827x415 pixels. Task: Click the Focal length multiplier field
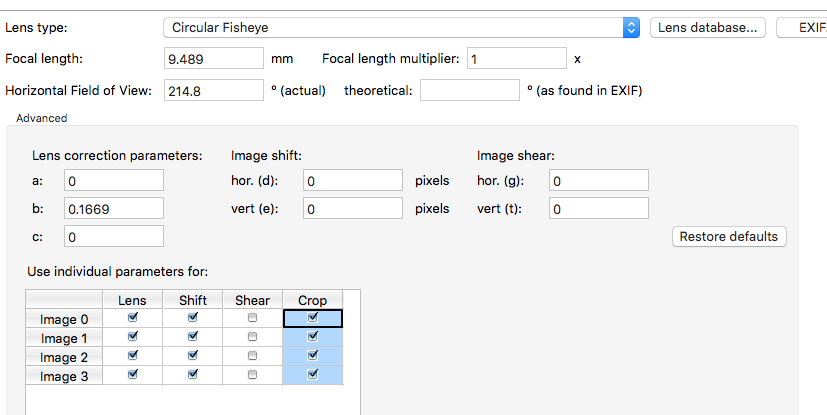pyautogui.click(x=517, y=59)
